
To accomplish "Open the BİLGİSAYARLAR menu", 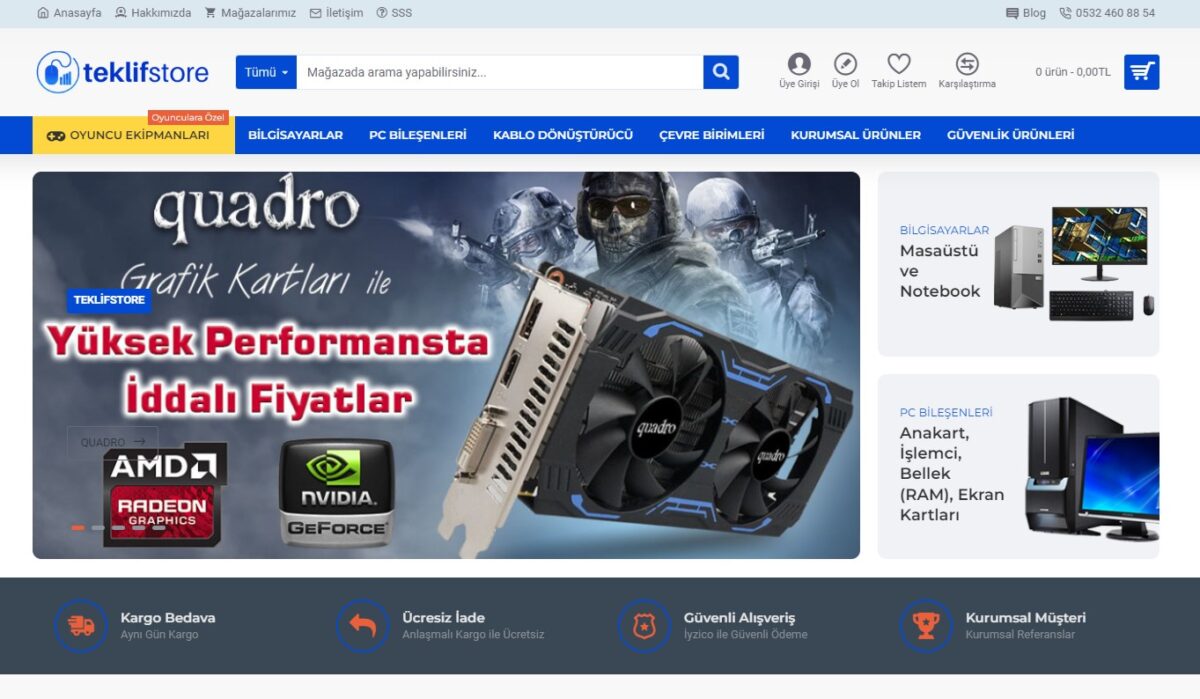I will [x=295, y=135].
